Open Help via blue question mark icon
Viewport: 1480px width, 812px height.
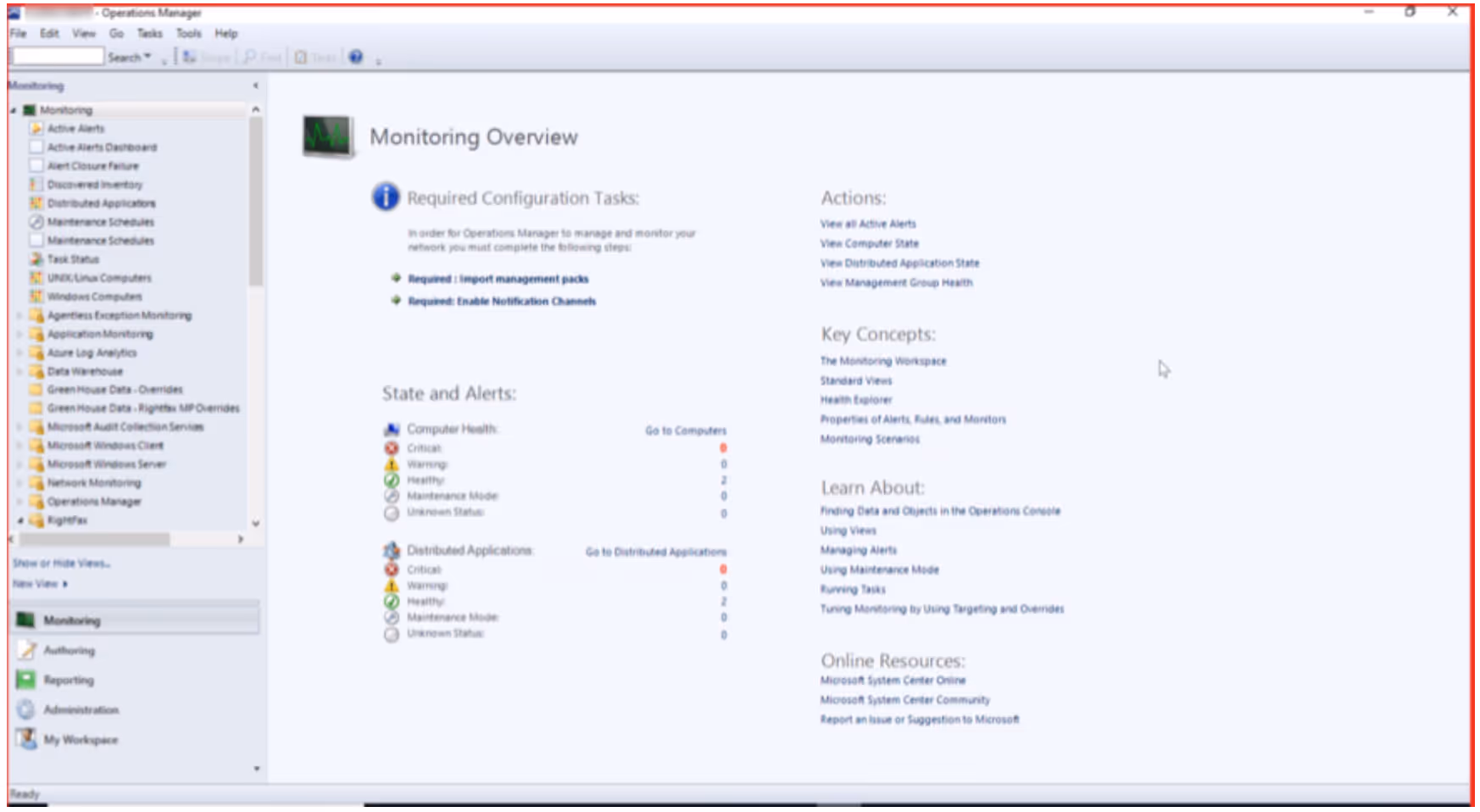tap(356, 57)
